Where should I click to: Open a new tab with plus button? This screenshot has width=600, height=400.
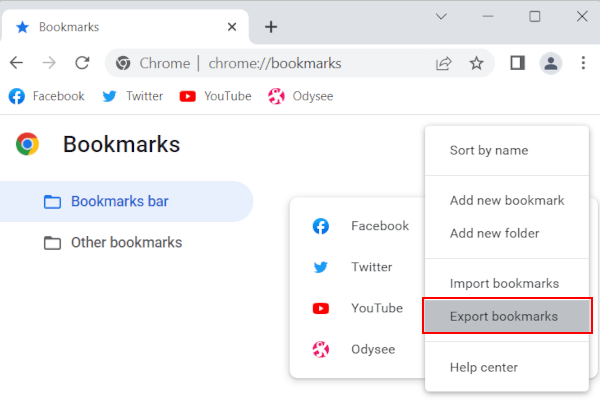pos(270,27)
